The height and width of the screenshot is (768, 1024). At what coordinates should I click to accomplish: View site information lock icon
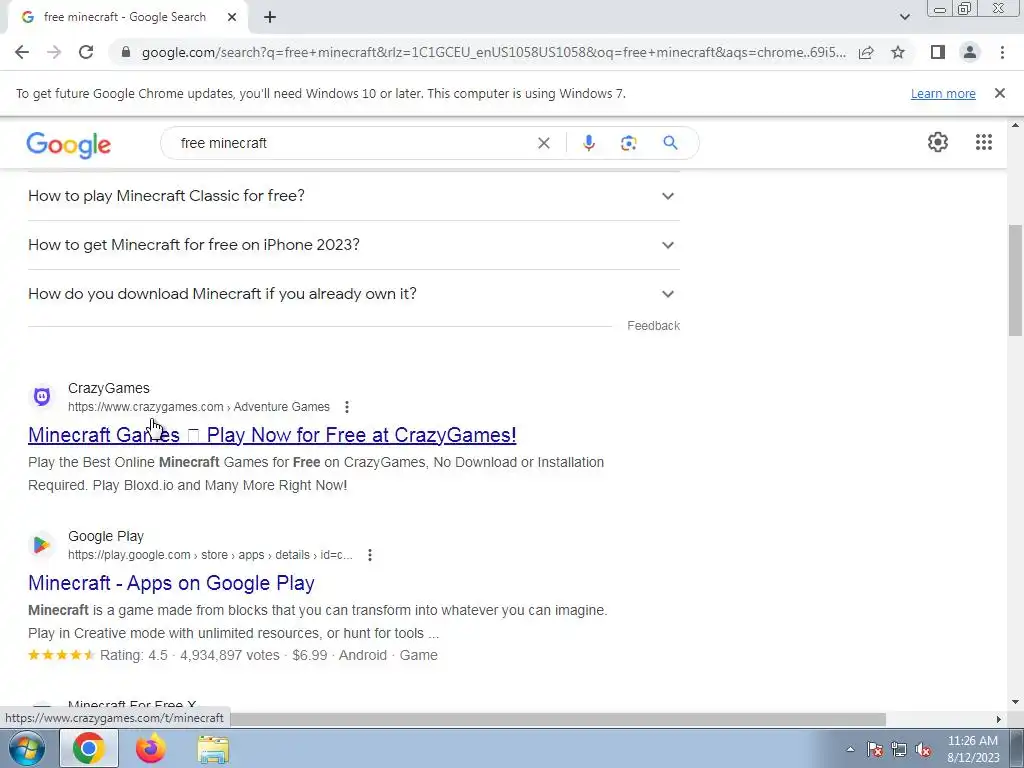coord(126,52)
